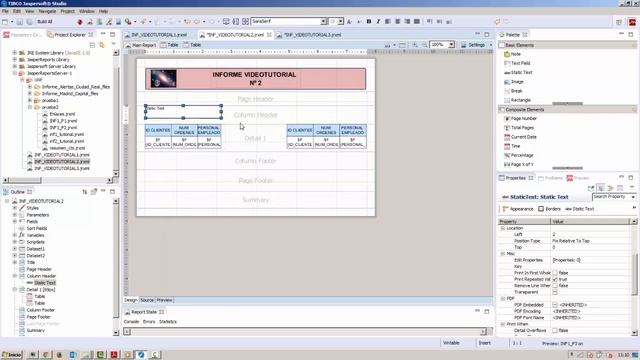Collapse the Misc property group
640x360 pixels.
[503, 253]
